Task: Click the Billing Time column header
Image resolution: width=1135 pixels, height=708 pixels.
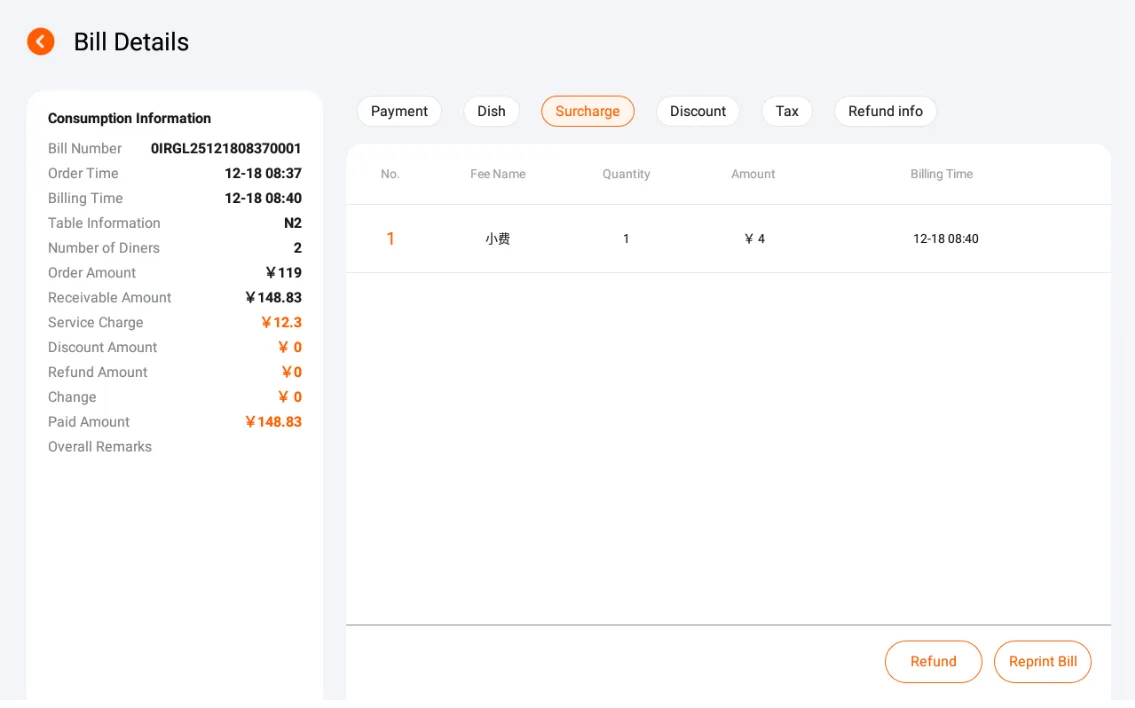Action: [941, 174]
